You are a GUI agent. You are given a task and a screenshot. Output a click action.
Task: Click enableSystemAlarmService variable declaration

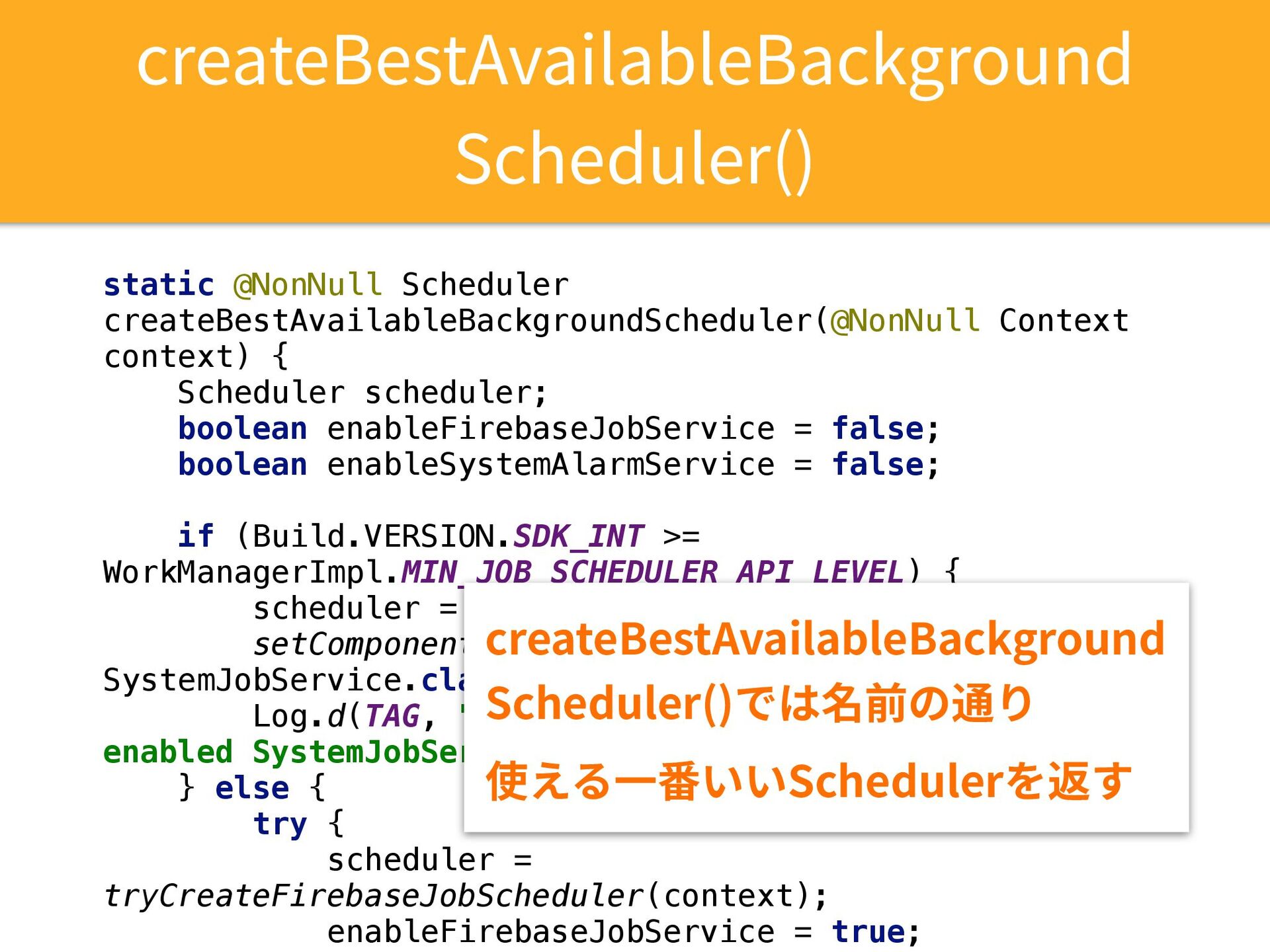(x=550, y=464)
